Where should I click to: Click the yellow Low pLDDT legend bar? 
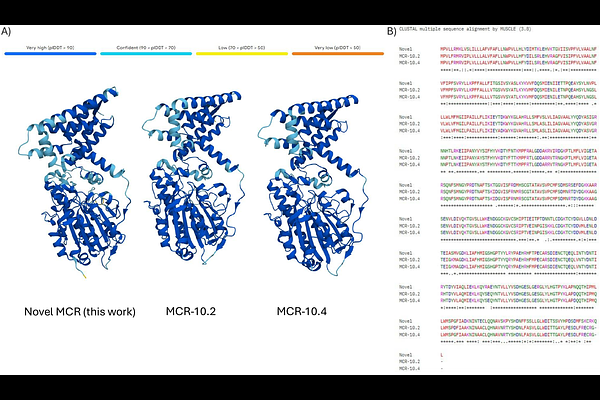coord(242,54)
